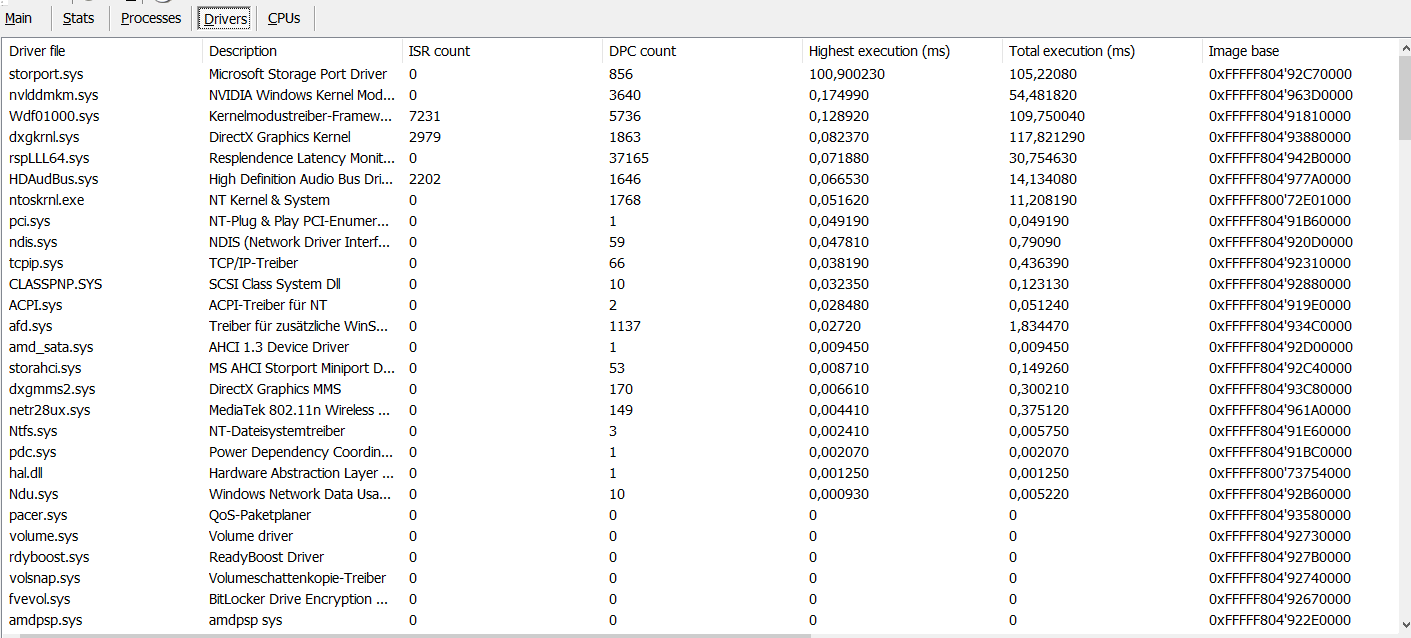Click the QoS-Paketplaner description
The width and height of the screenshot is (1411, 638).
(260, 515)
